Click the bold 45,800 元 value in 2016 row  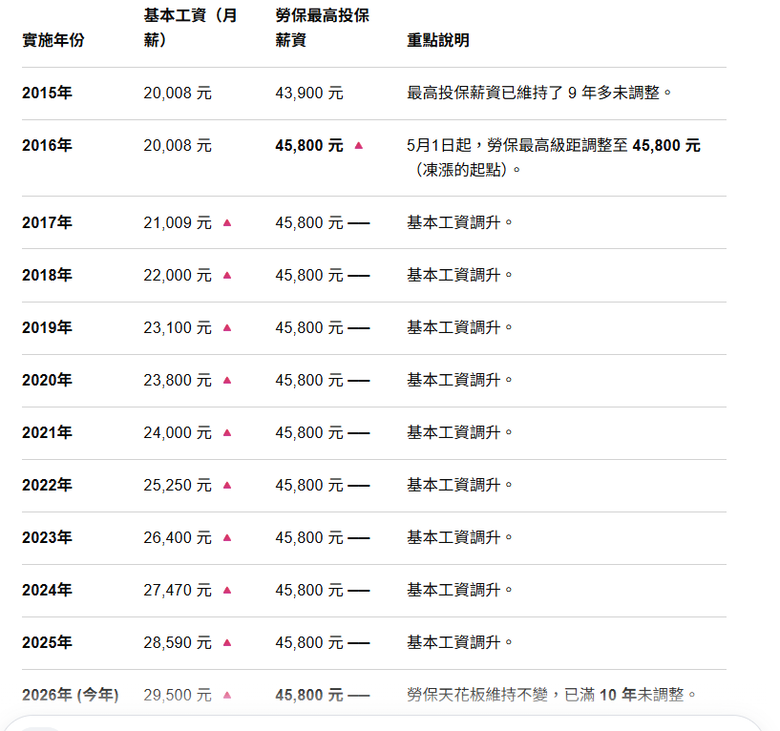(x=309, y=145)
